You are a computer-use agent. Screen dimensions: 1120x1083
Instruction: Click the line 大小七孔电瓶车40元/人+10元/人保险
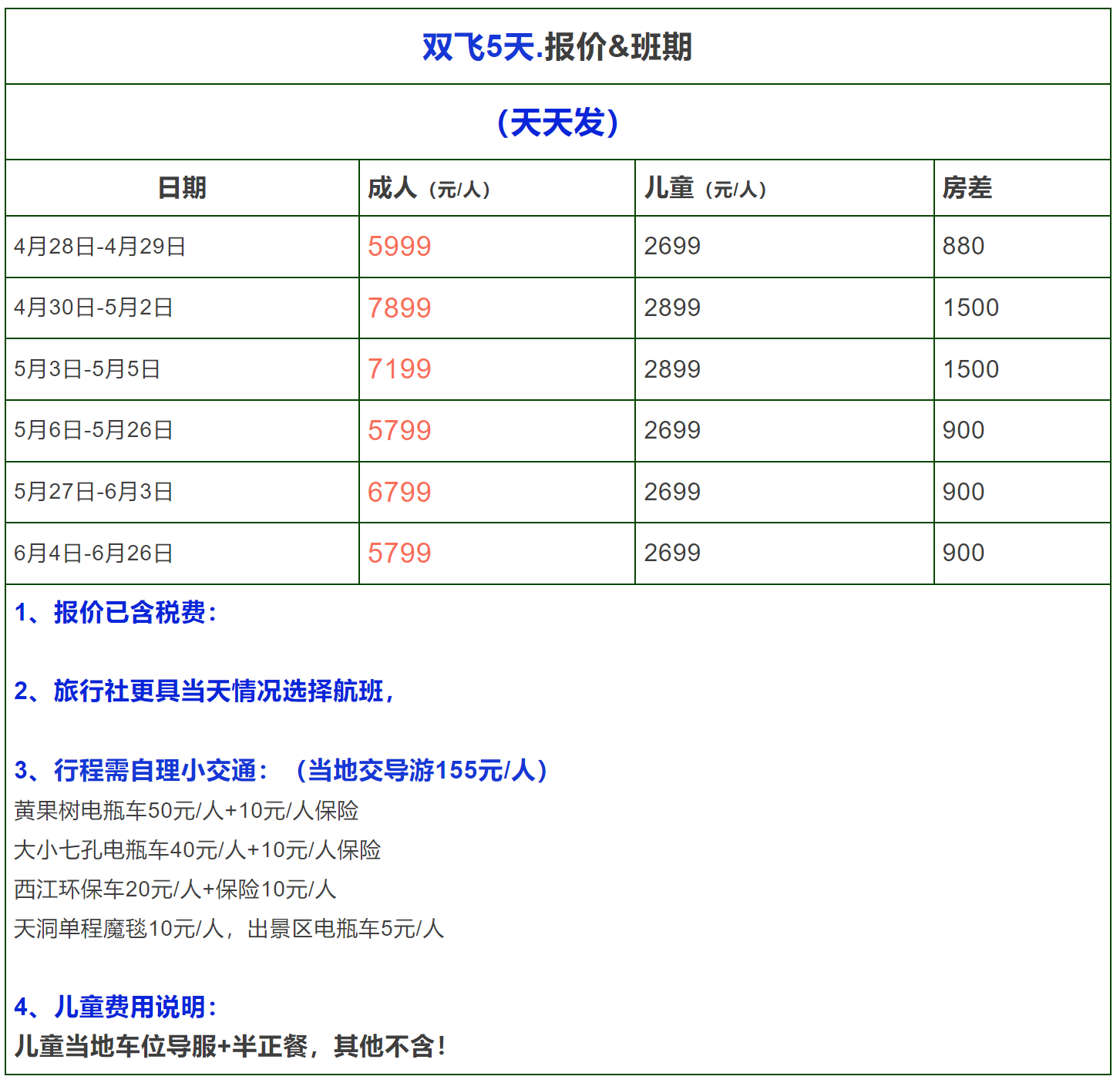pyautogui.click(x=197, y=850)
